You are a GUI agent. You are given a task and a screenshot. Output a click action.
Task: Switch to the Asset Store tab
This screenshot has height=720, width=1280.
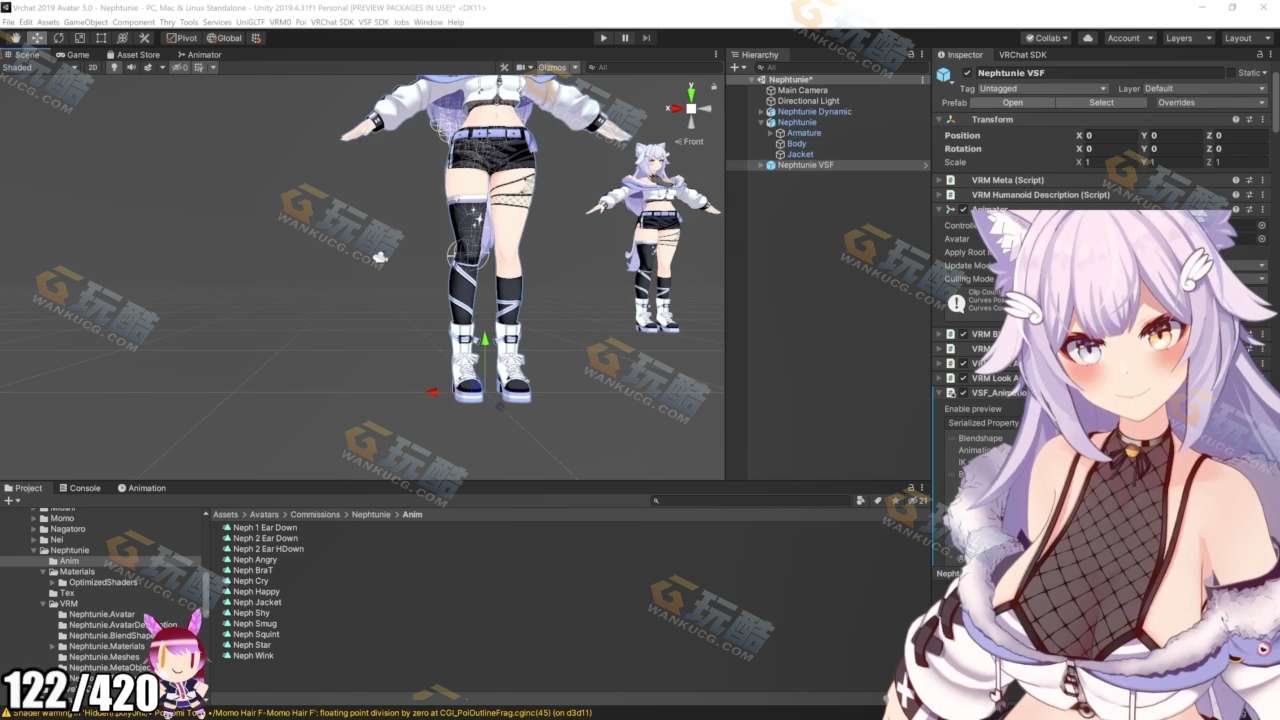pyautogui.click(x=131, y=55)
